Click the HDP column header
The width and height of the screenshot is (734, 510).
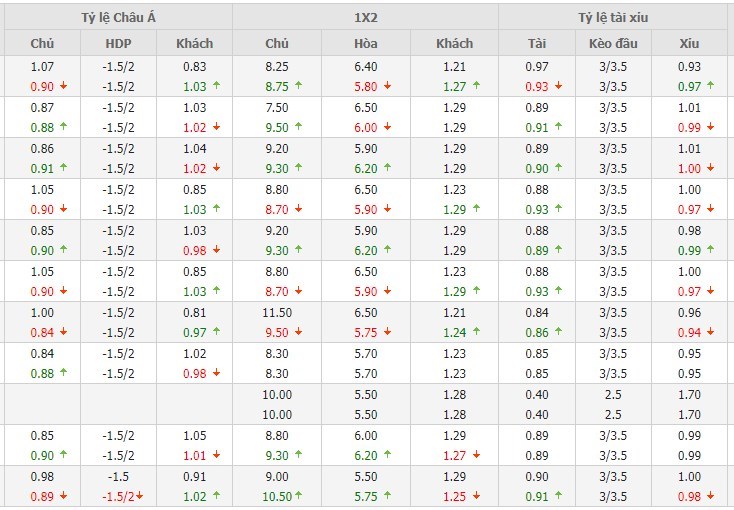pos(118,43)
